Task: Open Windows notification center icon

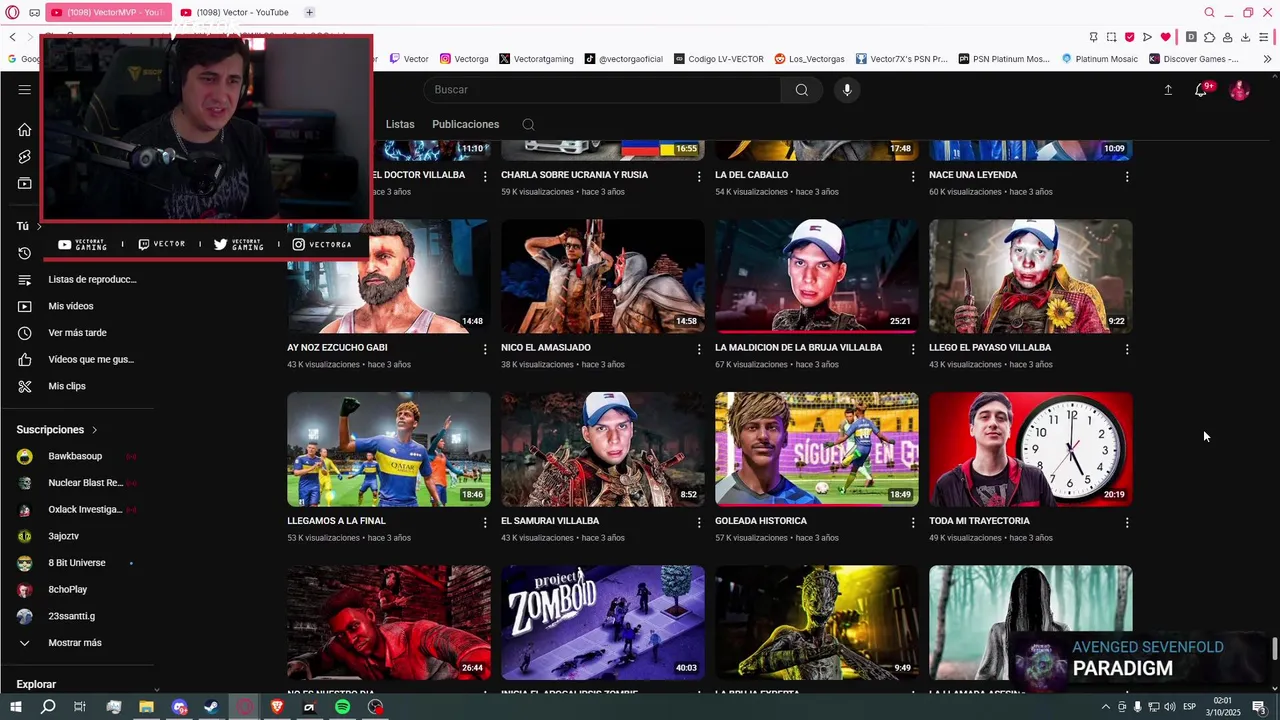Action: coord(1259,707)
